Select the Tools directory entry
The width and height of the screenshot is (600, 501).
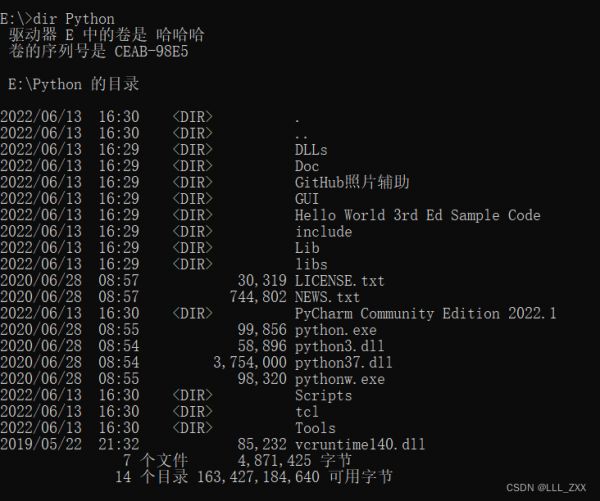[315, 428]
